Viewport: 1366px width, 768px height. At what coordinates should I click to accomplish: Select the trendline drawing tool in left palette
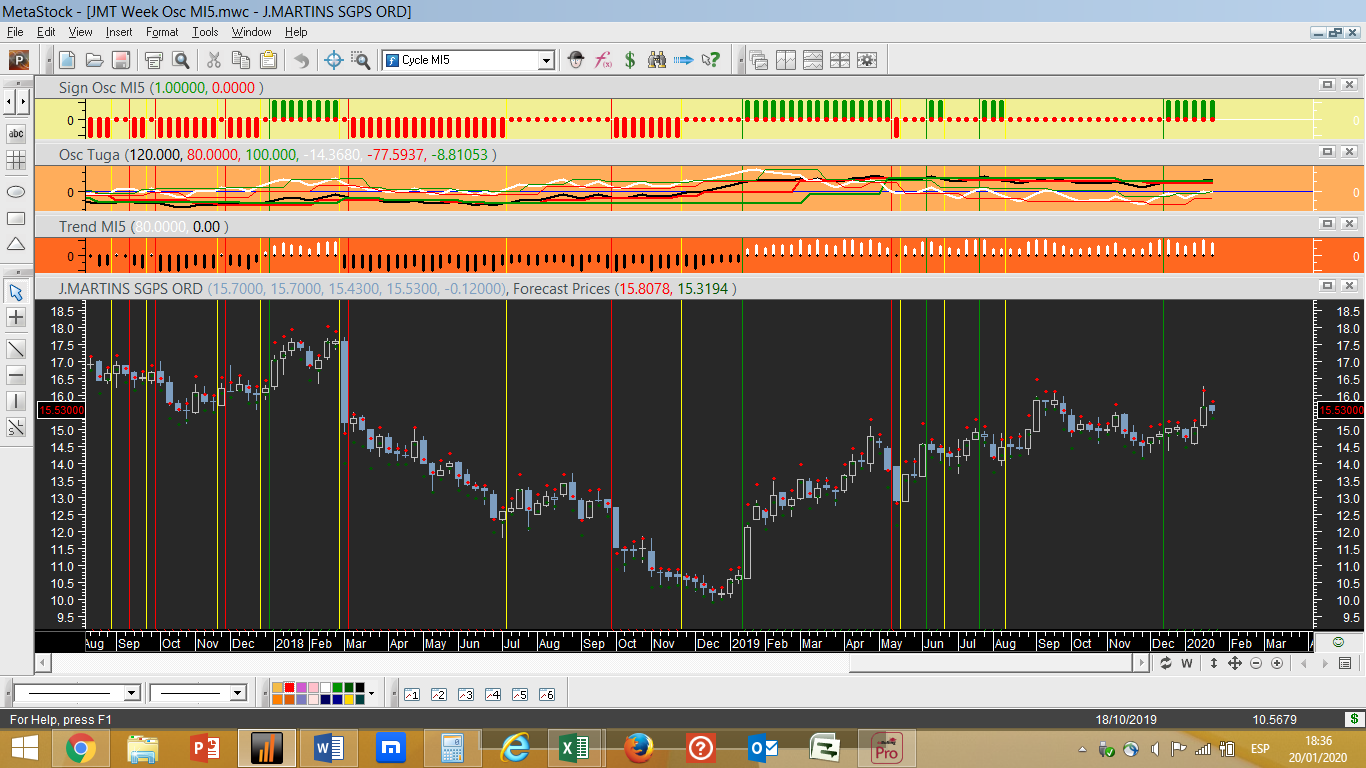16,348
